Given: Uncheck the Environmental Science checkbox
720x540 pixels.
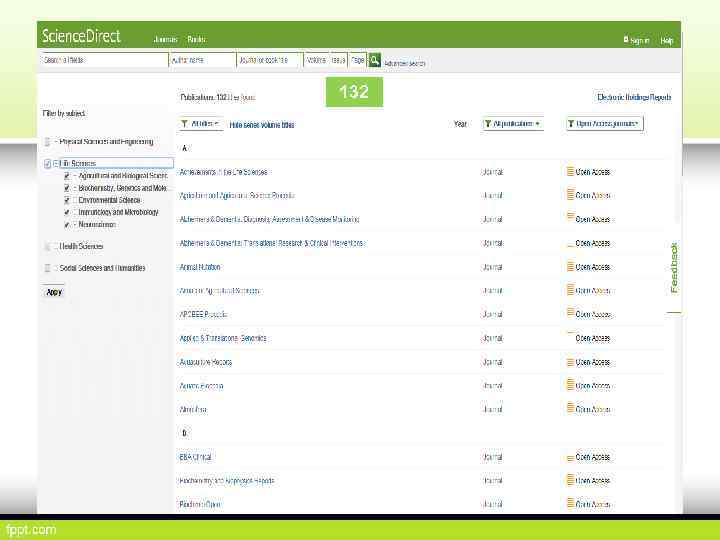Looking at the screenshot, I should pos(67,200).
